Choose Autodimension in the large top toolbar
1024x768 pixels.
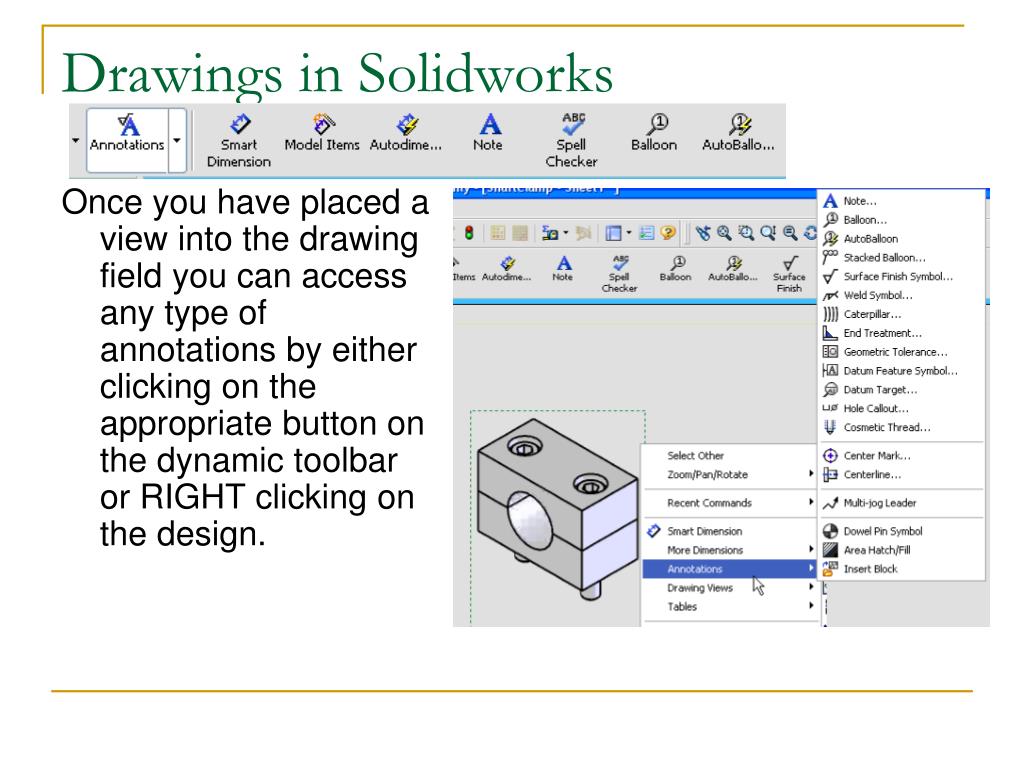click(406, 133)
